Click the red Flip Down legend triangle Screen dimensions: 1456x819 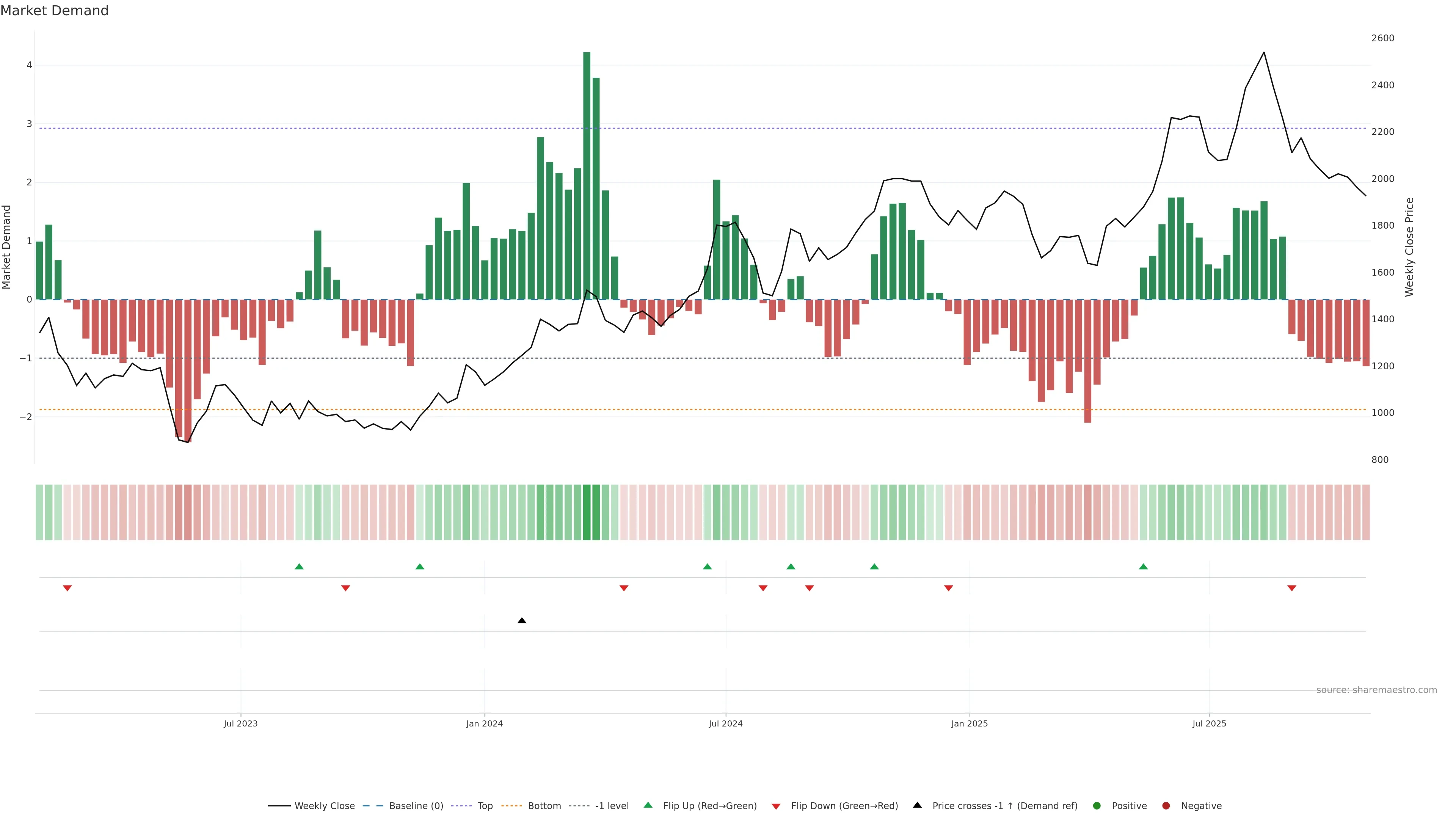tap(776, 806)
